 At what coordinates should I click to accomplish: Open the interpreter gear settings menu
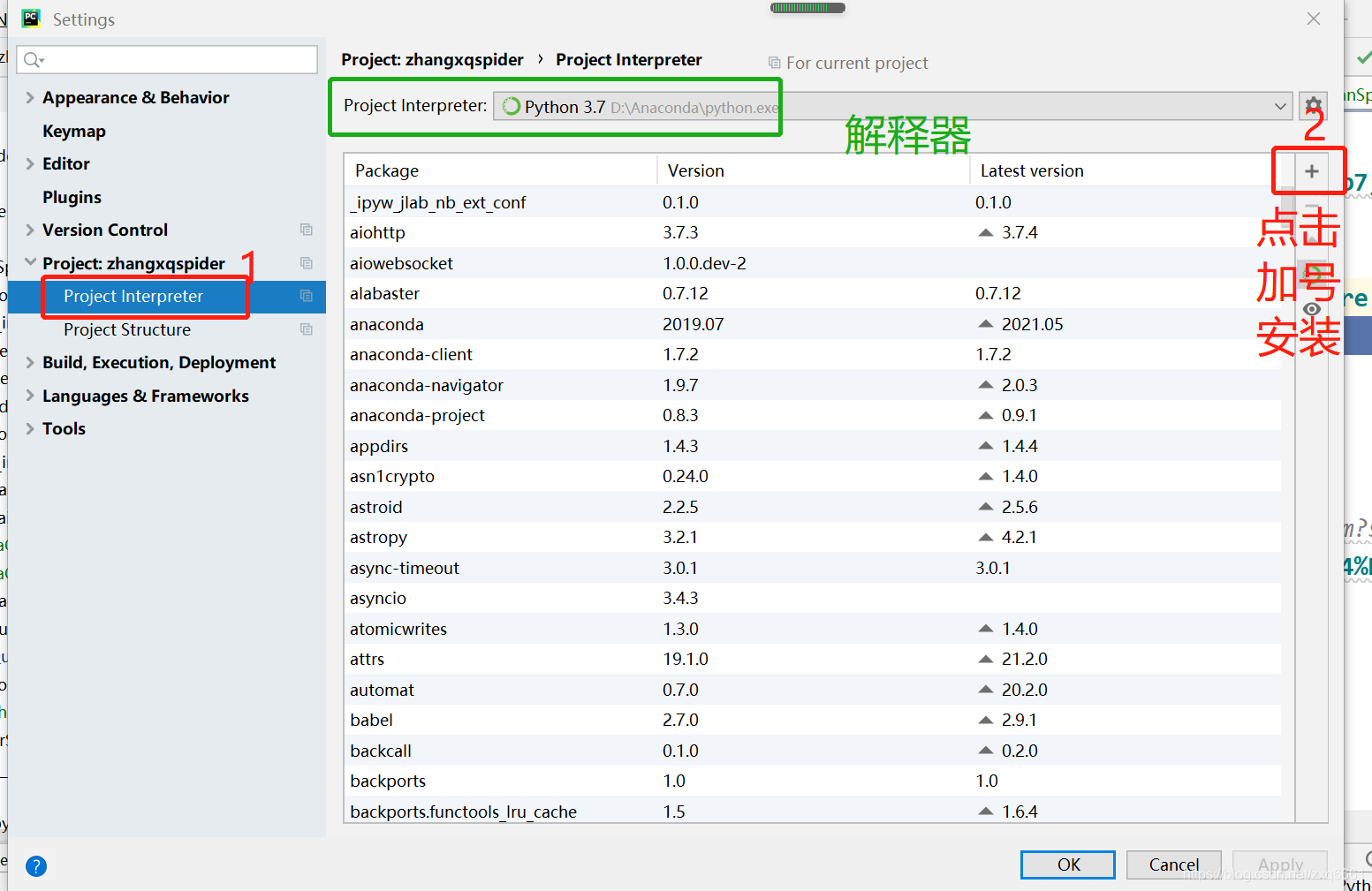tap(1314, 106)
